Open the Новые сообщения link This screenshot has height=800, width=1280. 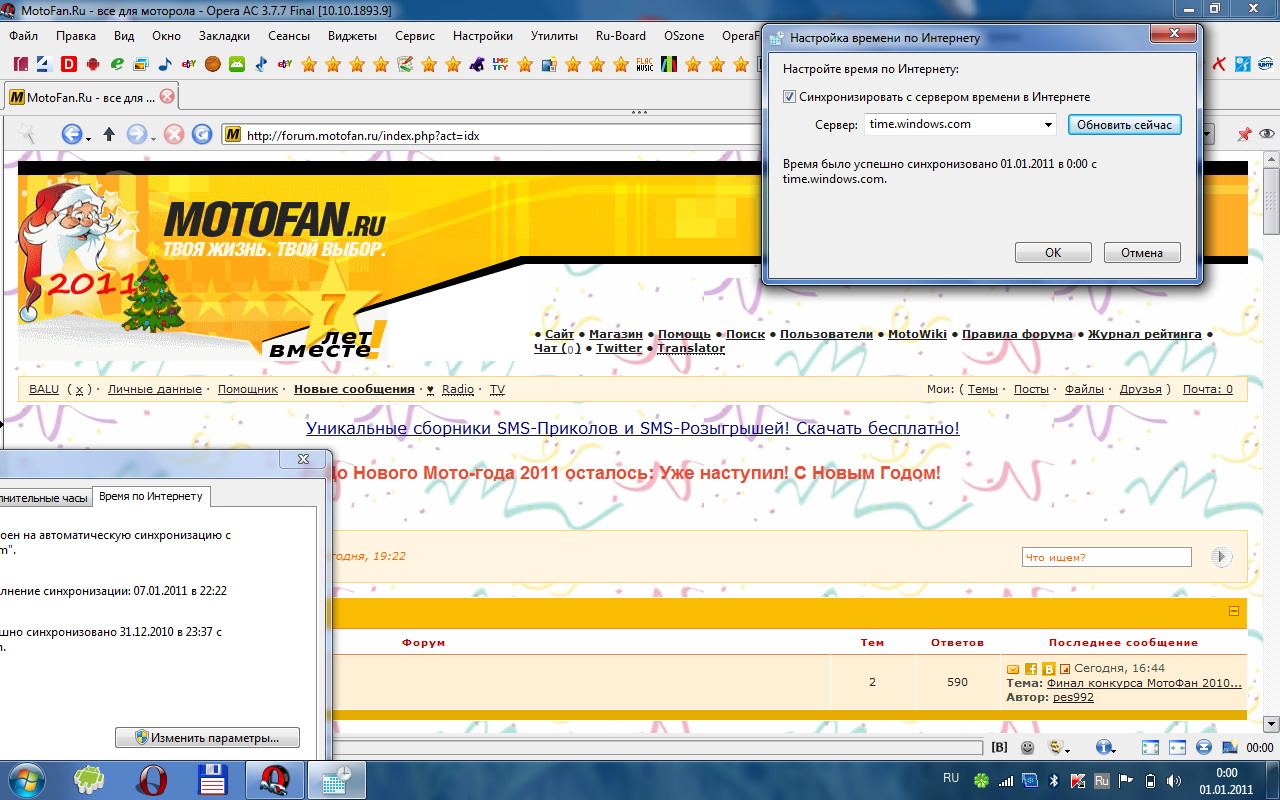pos(354,389)
